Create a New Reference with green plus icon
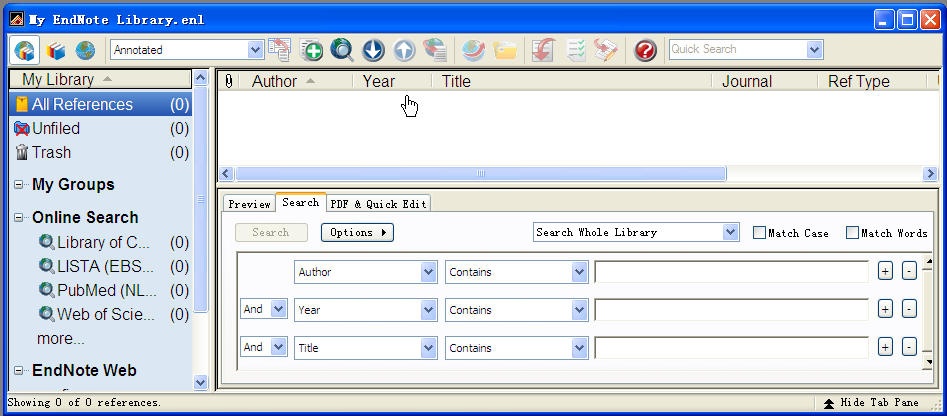The width and height of the screenshot is (947, 416). (312, 50)
